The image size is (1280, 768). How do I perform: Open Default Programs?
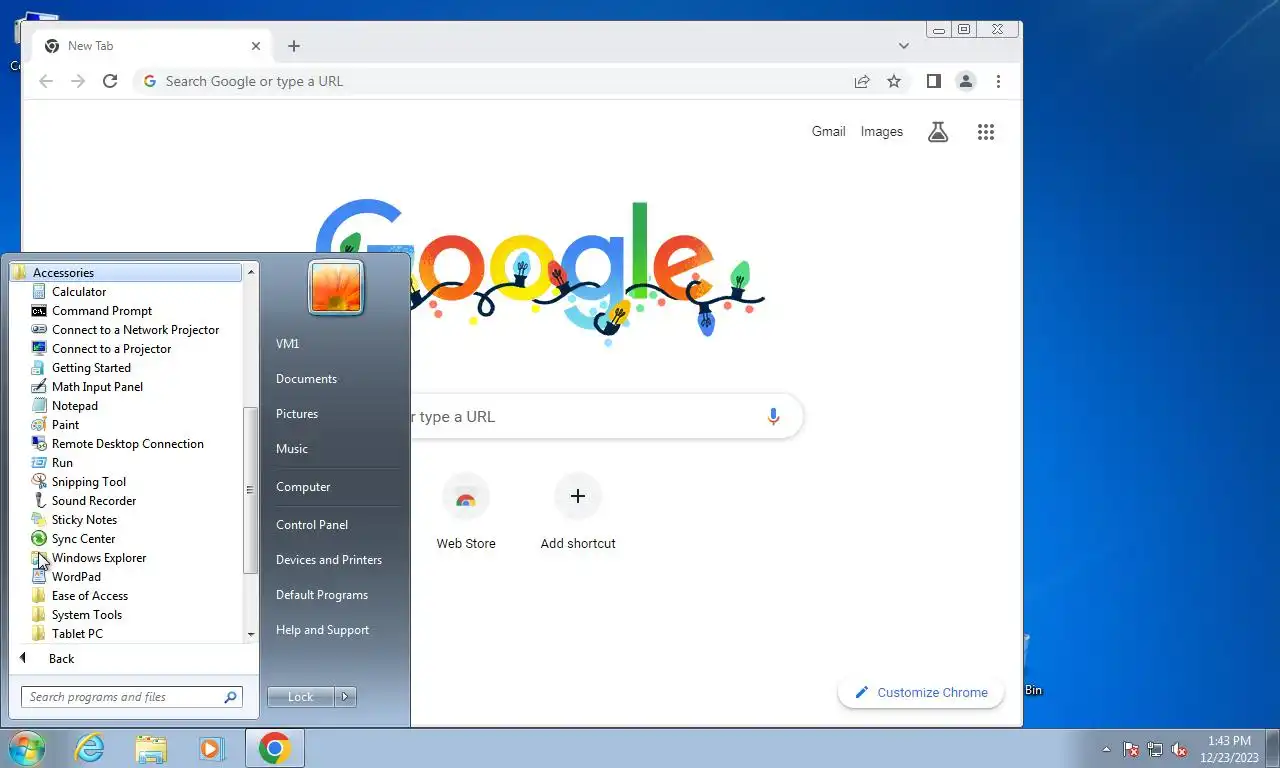click(x=322, y=595)
